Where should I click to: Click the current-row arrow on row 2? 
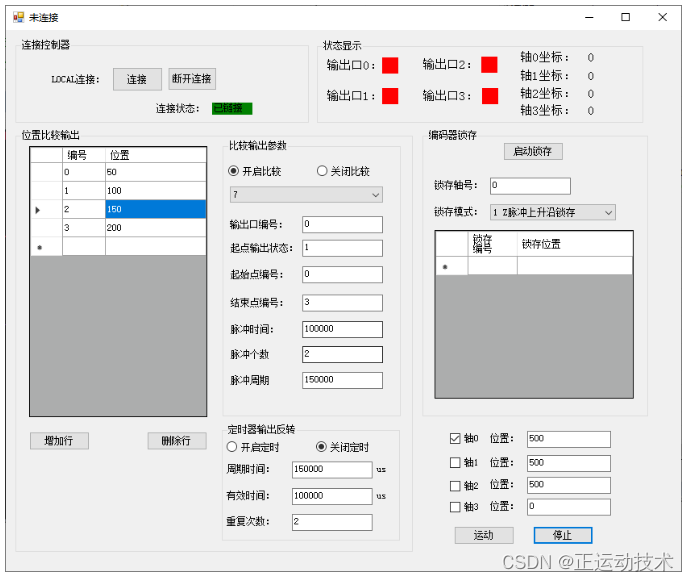pos(38,210)
